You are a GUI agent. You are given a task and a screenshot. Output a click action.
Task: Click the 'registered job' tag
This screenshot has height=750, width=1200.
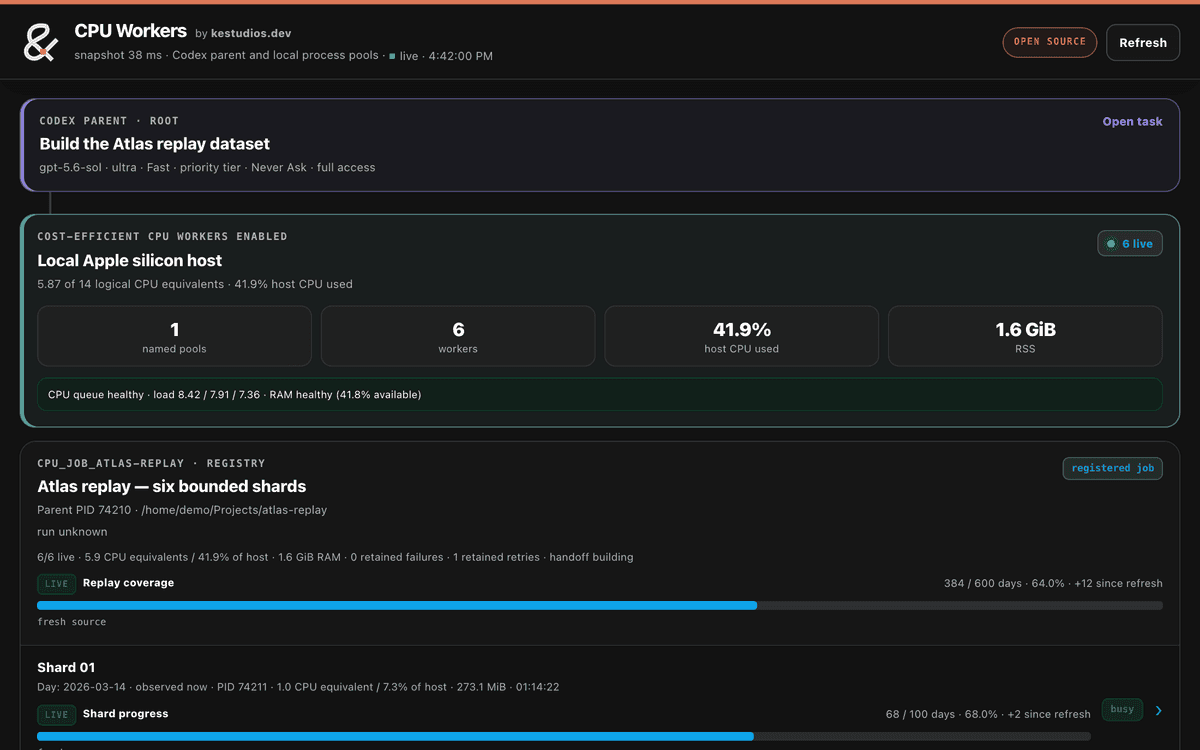[1112, 468]
